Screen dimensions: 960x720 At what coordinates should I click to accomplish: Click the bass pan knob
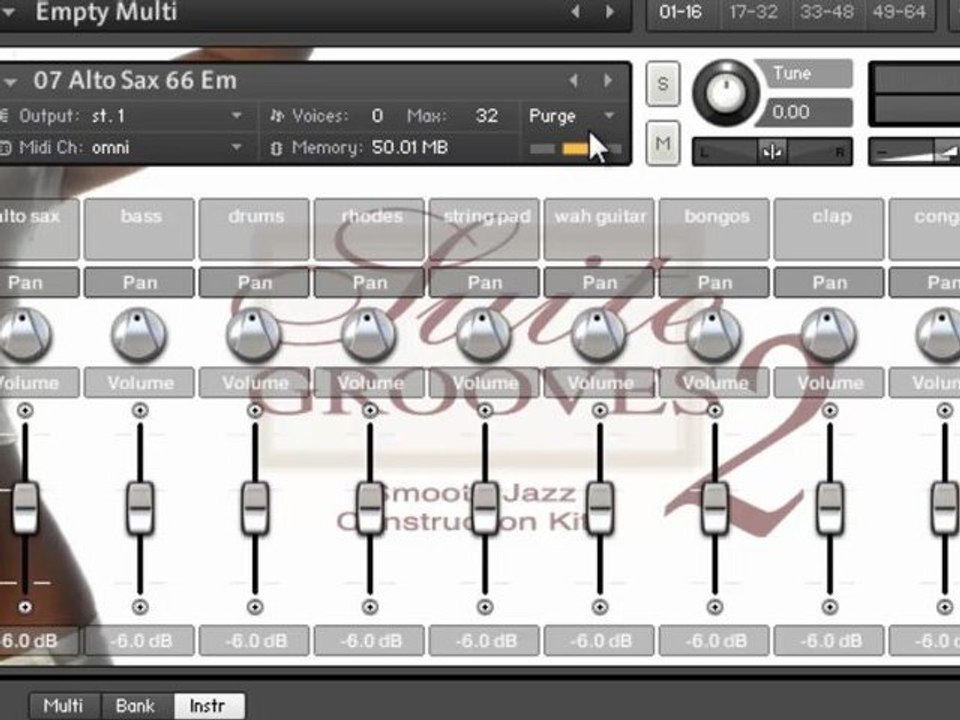(x=139, y=334)
